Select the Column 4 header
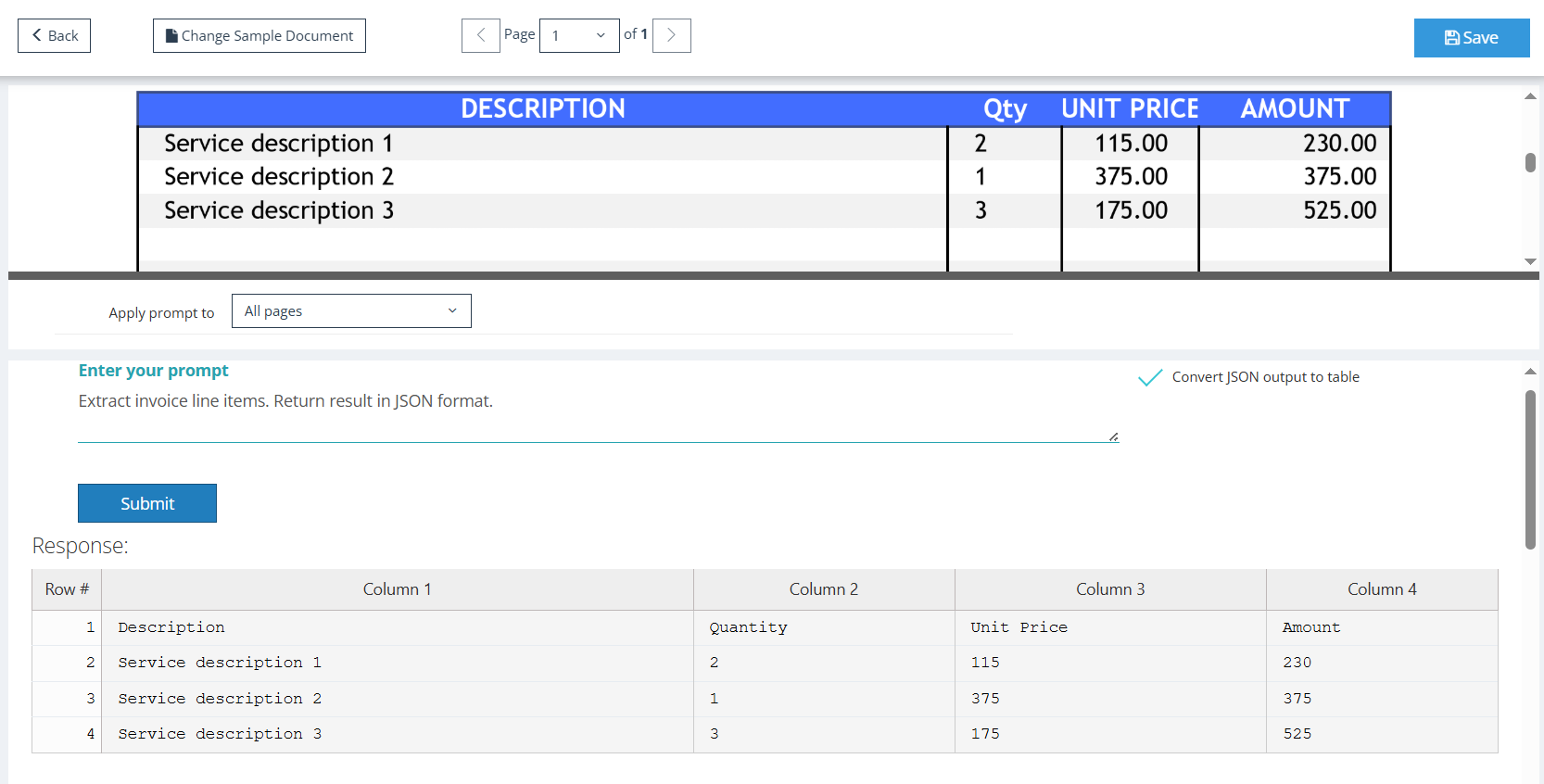 pos(1382,589)
